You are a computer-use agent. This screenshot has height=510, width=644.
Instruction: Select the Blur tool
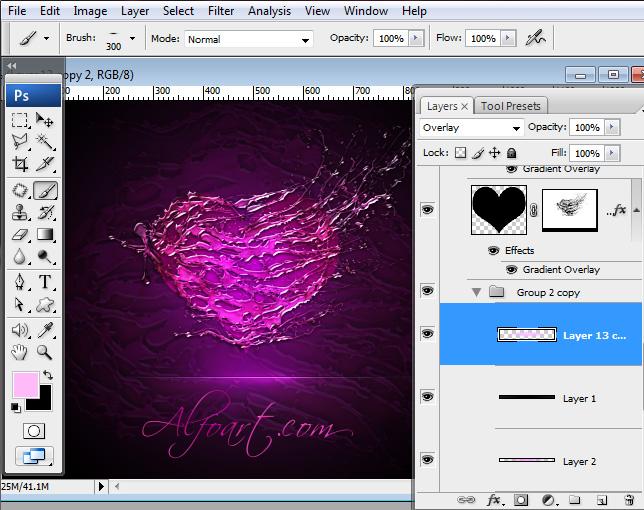click(x=20, y=257)
